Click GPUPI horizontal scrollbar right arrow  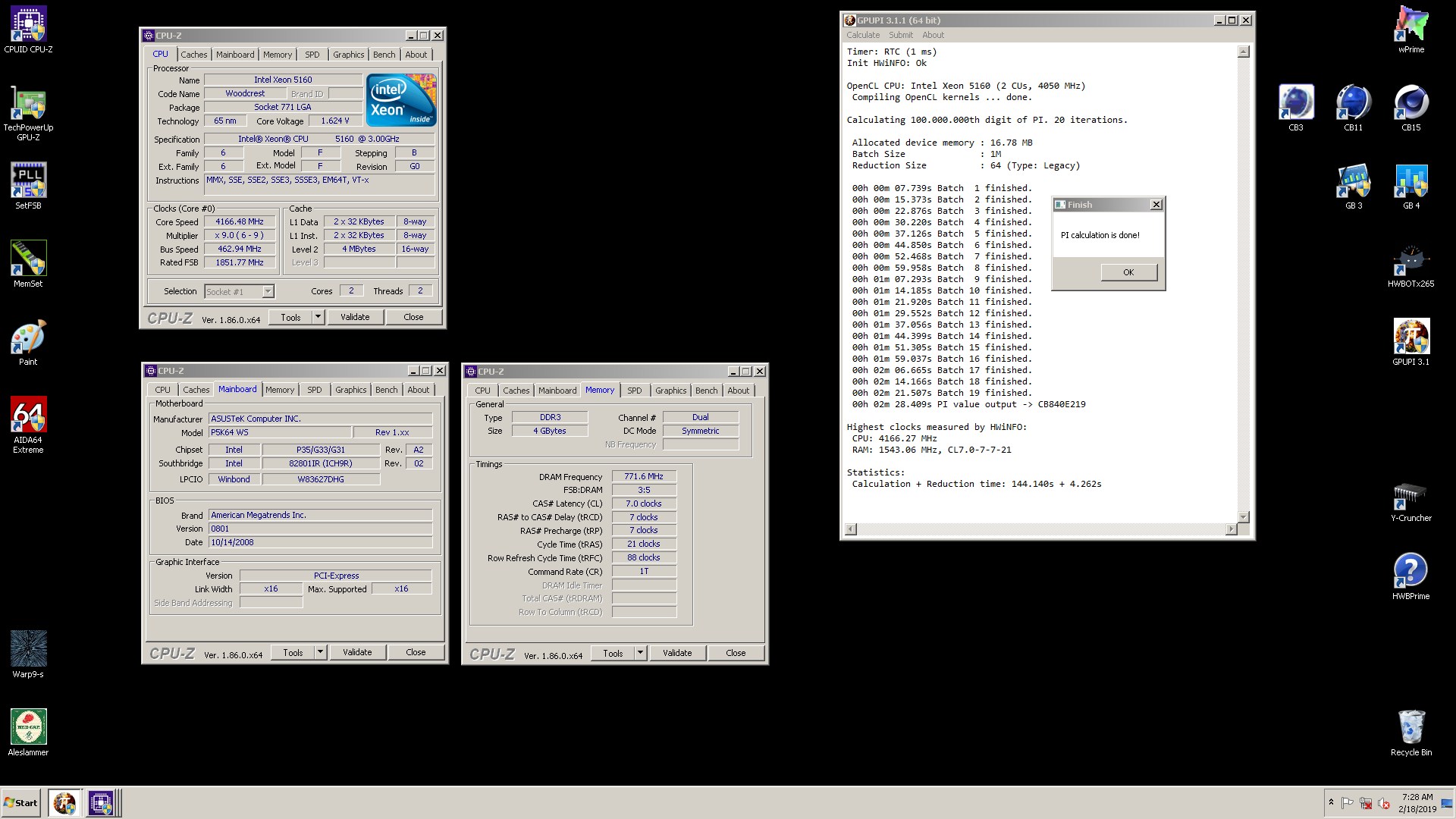1231,529
